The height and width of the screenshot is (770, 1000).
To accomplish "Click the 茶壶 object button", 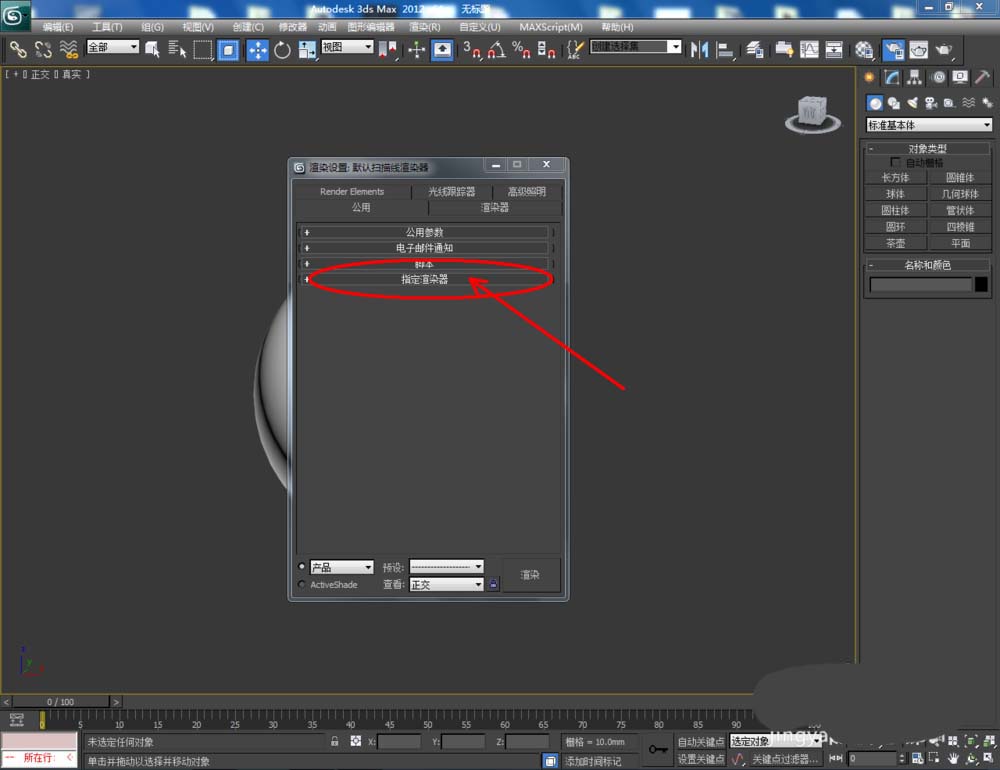I will tap(895, 243).
